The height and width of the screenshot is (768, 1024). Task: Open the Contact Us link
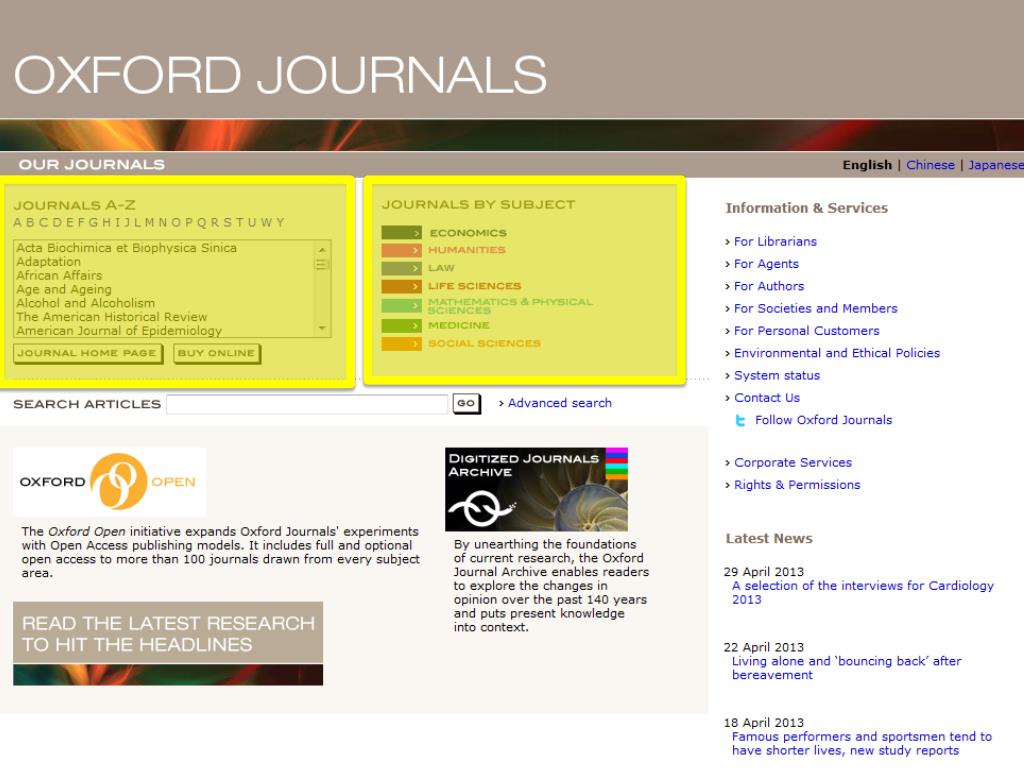pyautogui.click(x=767, y=398)
